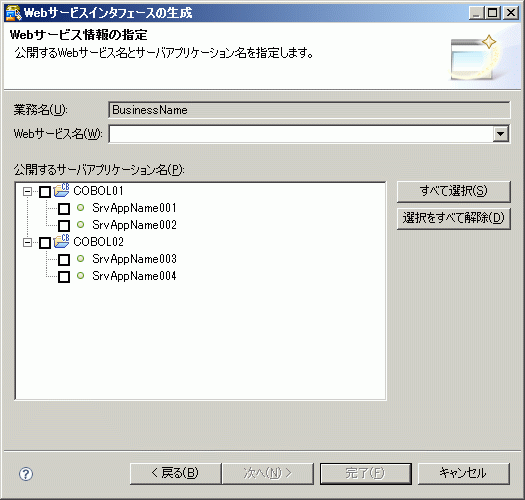
Task: Minimize the dialog window
Action: (476, 13)
